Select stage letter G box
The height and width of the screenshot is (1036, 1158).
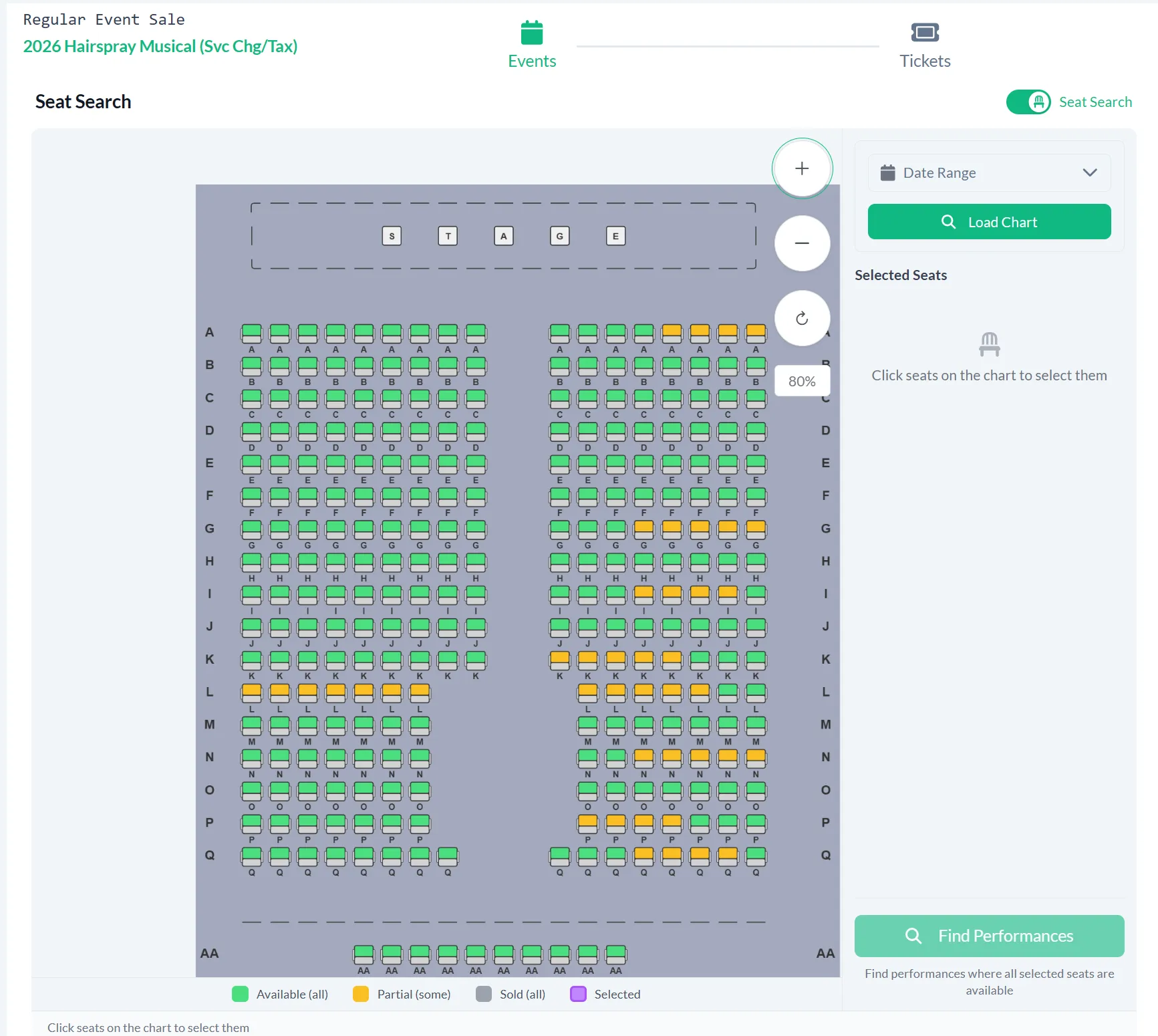[x=559, y=236]
